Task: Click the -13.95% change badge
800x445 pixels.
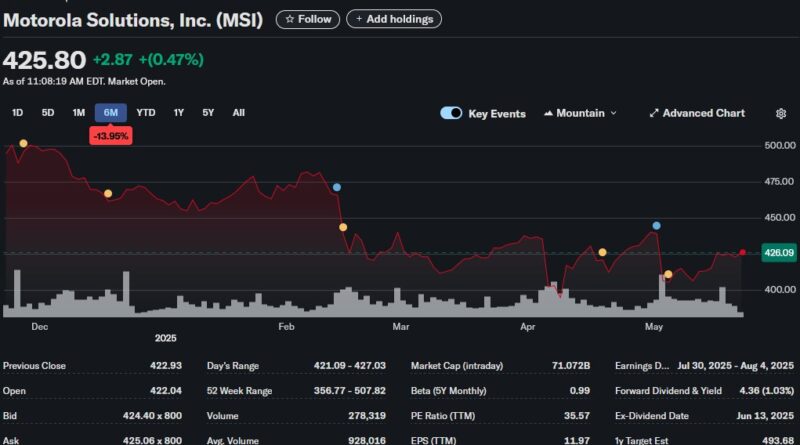Action: point(111,136)
